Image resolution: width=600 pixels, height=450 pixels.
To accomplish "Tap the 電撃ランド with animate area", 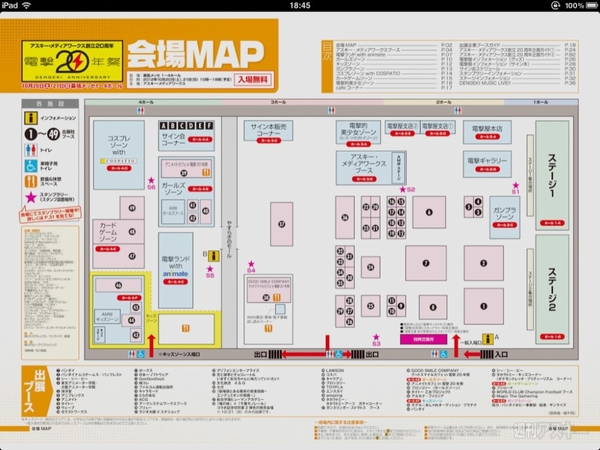I will pos(176,270).
